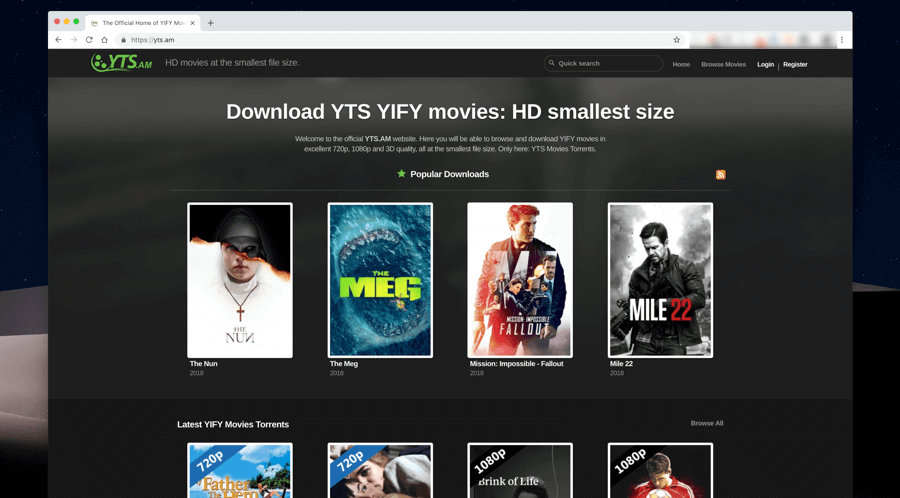Click Popular Downloads heading

point(449,174)
